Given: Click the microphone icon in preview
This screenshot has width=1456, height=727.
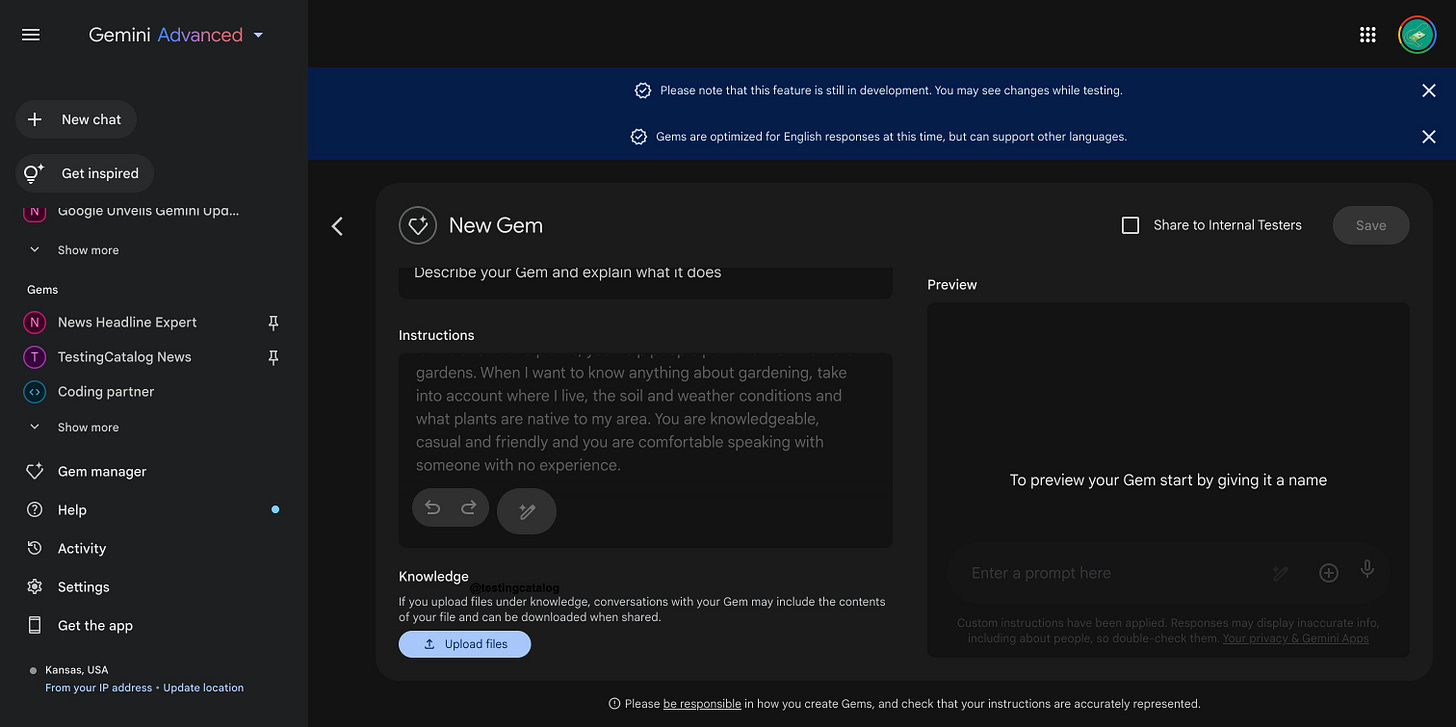Looking at the screenshot, I should pyautogui.click(x=1367, y=570).
